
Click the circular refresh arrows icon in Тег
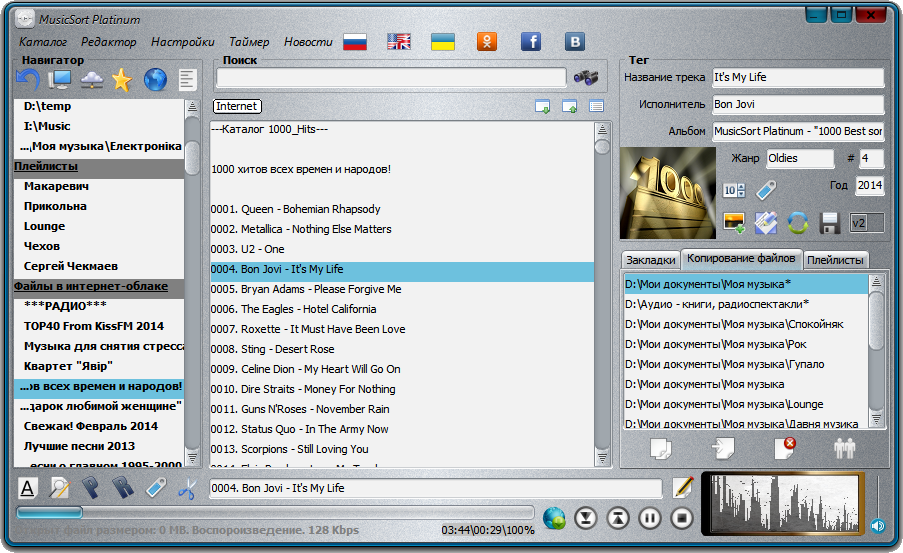point(798,223)
